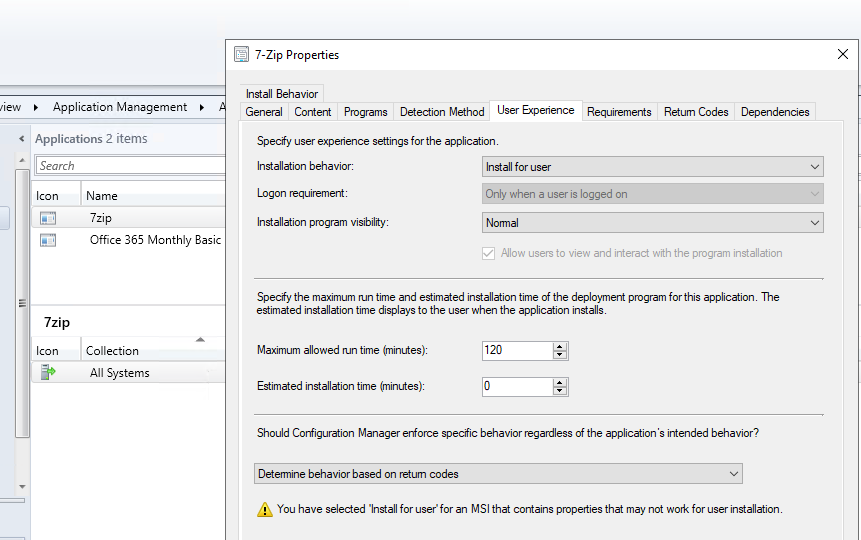Click the Applications Search box
Viewport: 861px width, 540px height.
tap(131, 166)
